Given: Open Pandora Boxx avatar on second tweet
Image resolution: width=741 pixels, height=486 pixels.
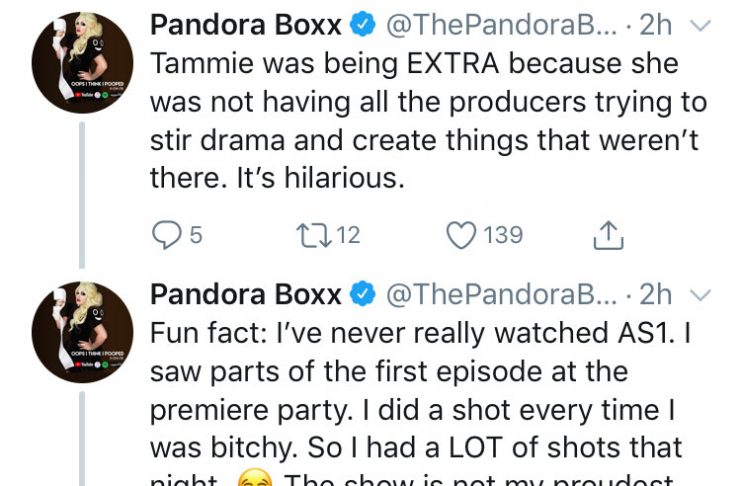Looking at the screenshot, I should coord(82,332).
